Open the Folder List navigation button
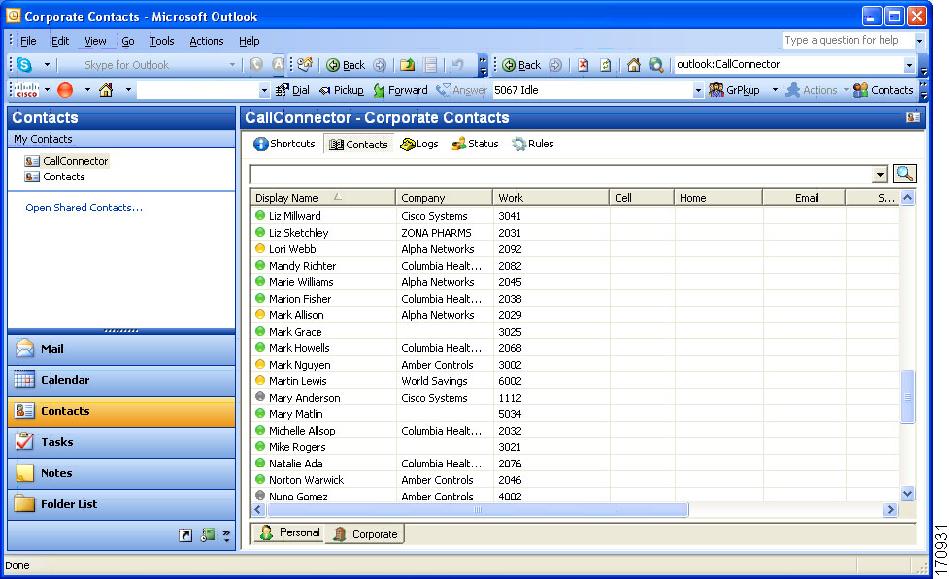The width and height of the screenshot is (949, 579). click(122, 504)
